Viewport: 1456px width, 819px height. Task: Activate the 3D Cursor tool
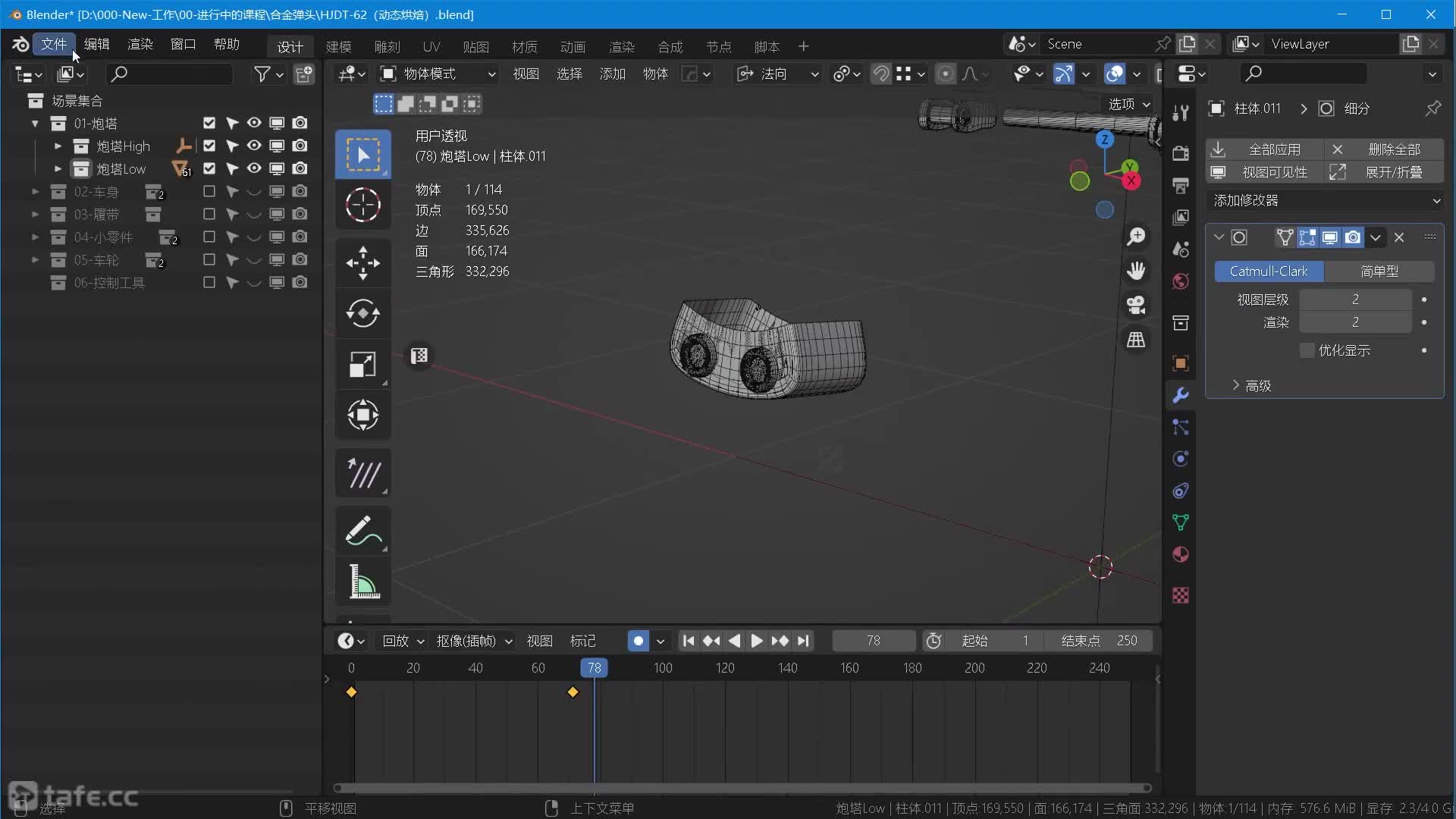coord(362,205)
